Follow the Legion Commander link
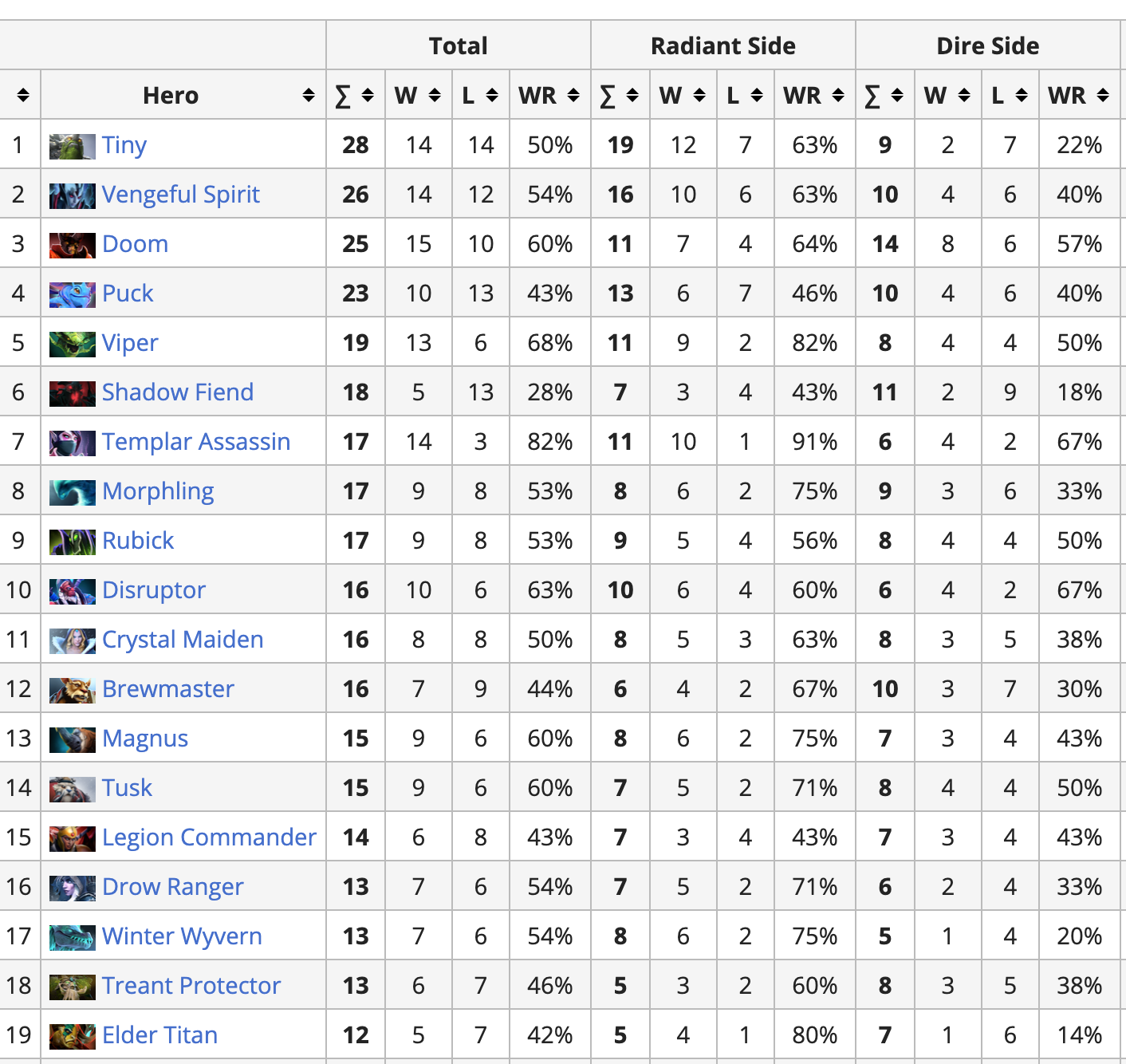 209,837
